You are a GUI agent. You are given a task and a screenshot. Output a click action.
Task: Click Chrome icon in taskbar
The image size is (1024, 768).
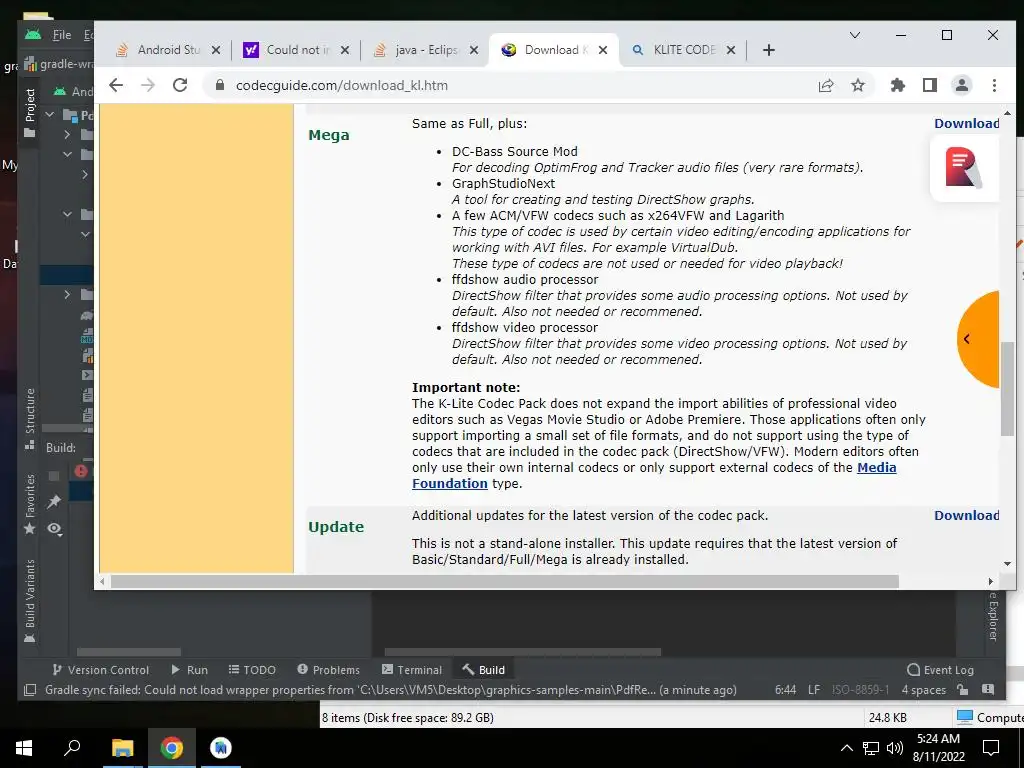click(x=171, y=748)
